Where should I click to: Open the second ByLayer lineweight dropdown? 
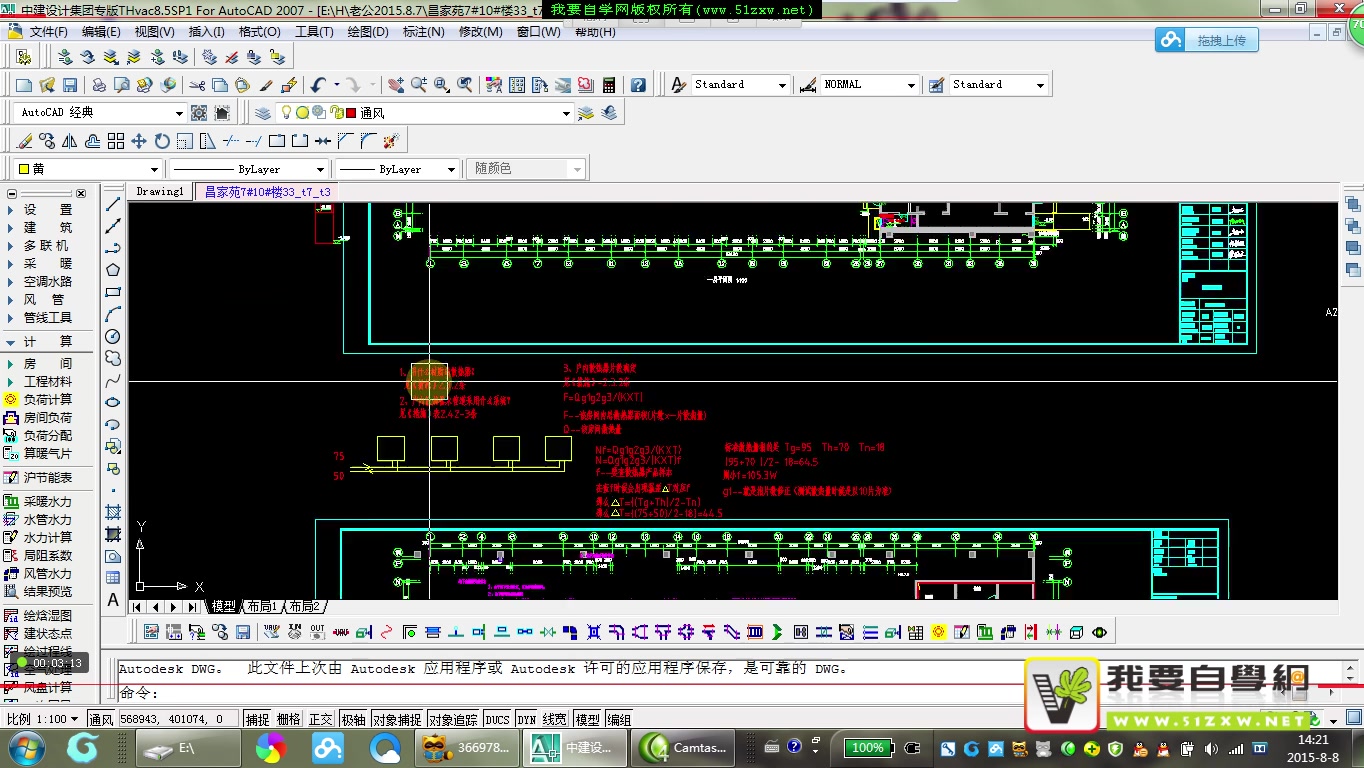(452, 169)
